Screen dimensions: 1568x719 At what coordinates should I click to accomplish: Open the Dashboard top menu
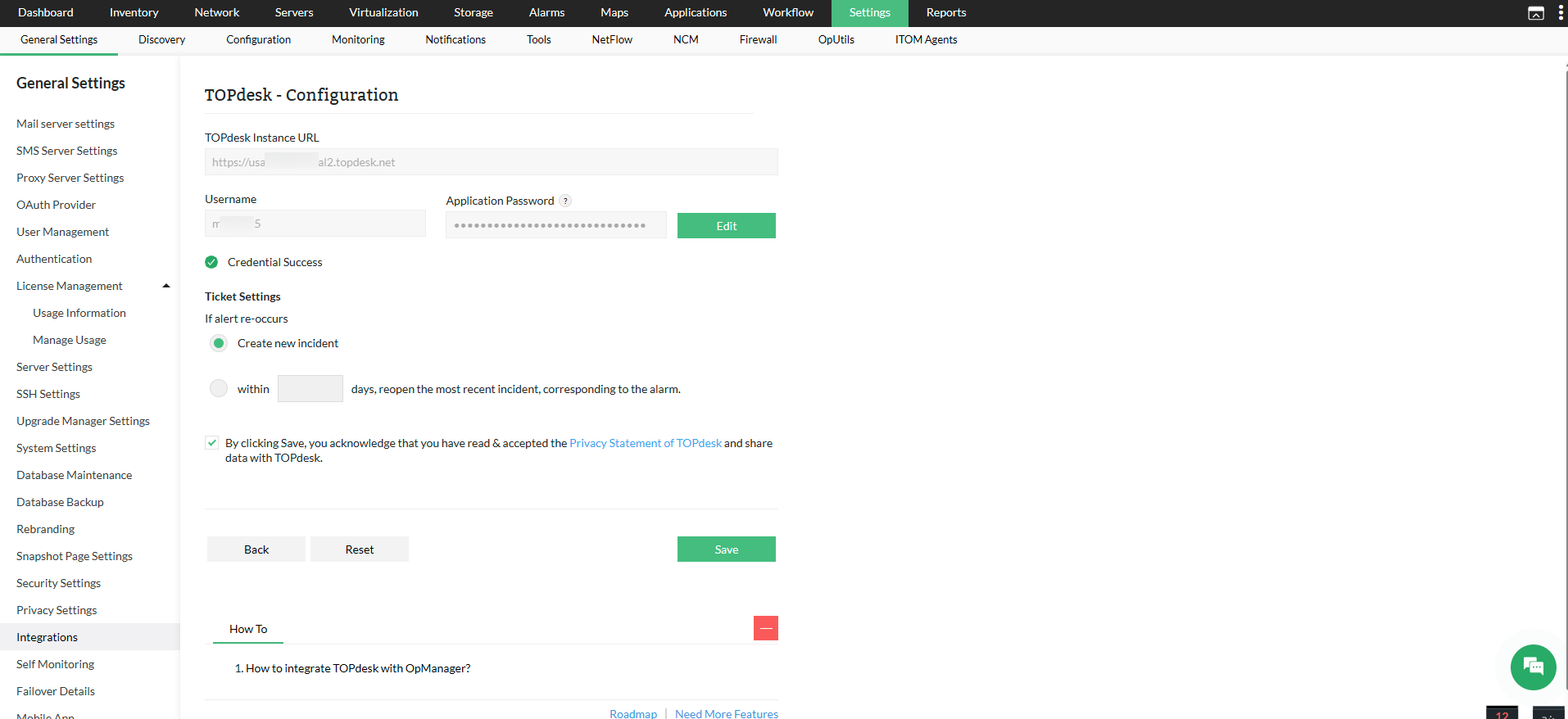[x=46, y=12]
